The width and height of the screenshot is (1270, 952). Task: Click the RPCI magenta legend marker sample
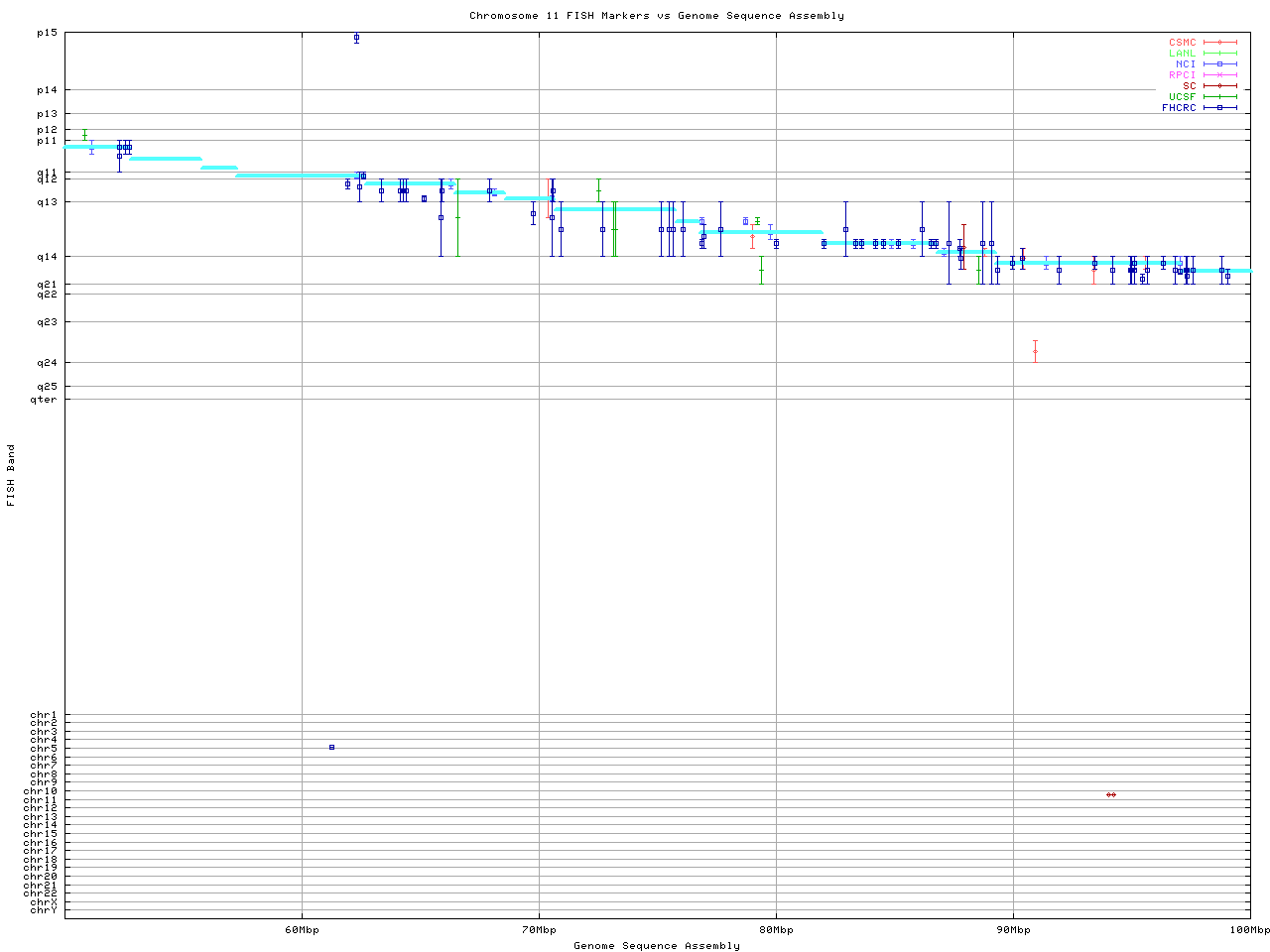click(1219, 75)
